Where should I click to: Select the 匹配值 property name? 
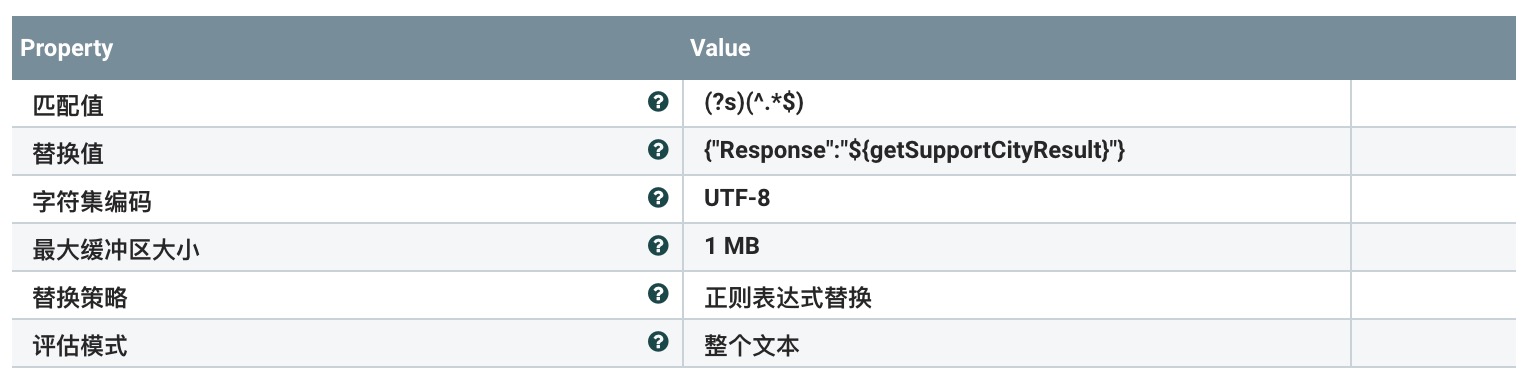coord(68,104)
